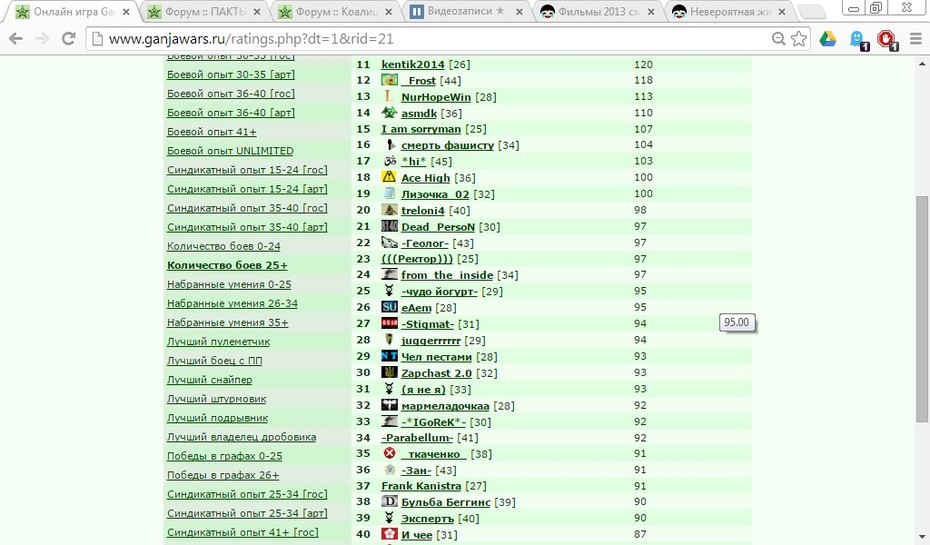Open player profile мармеладочкаа

[x=445, y=406]
